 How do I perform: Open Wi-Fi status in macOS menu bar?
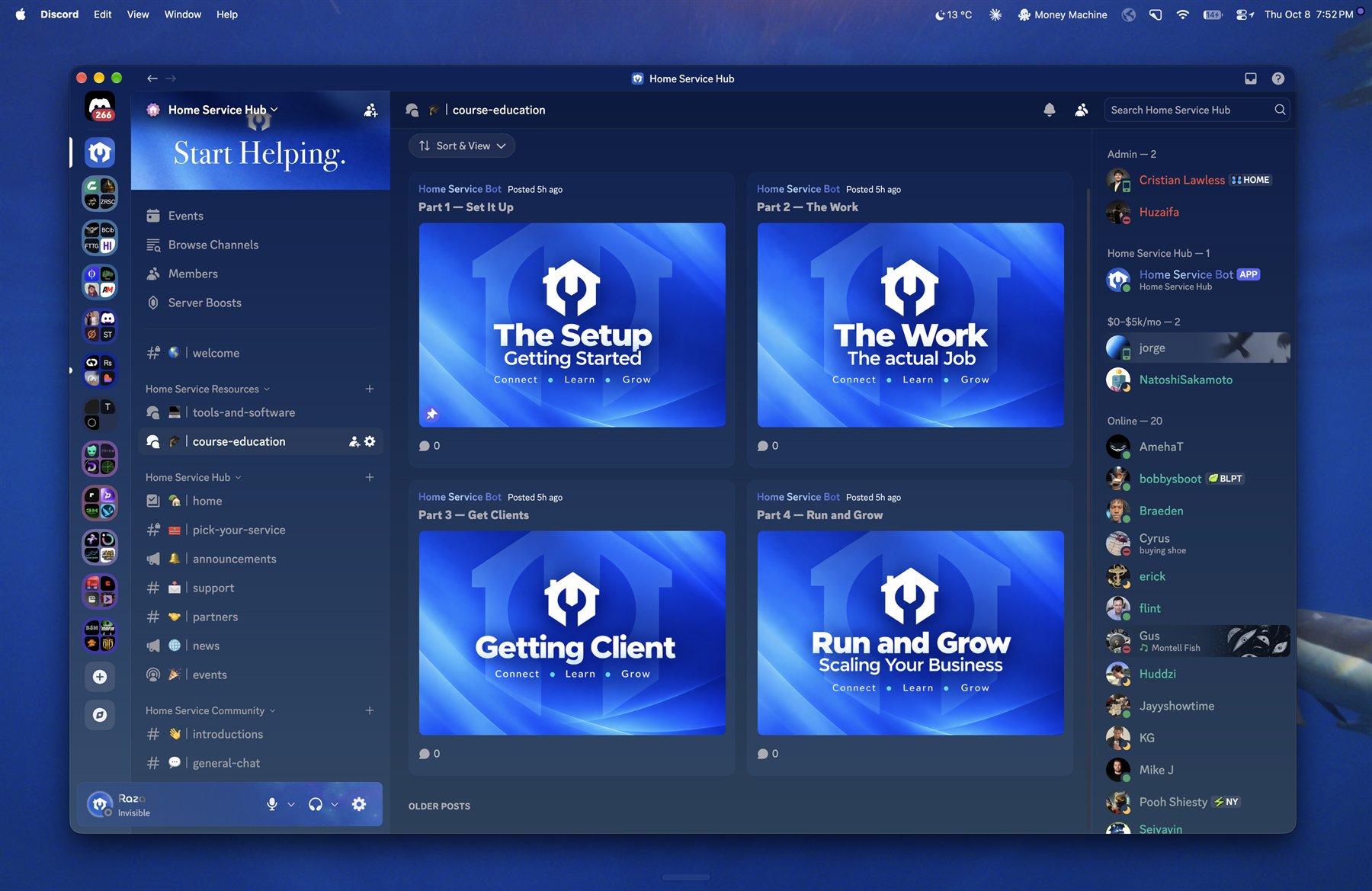pos(1182,14)
